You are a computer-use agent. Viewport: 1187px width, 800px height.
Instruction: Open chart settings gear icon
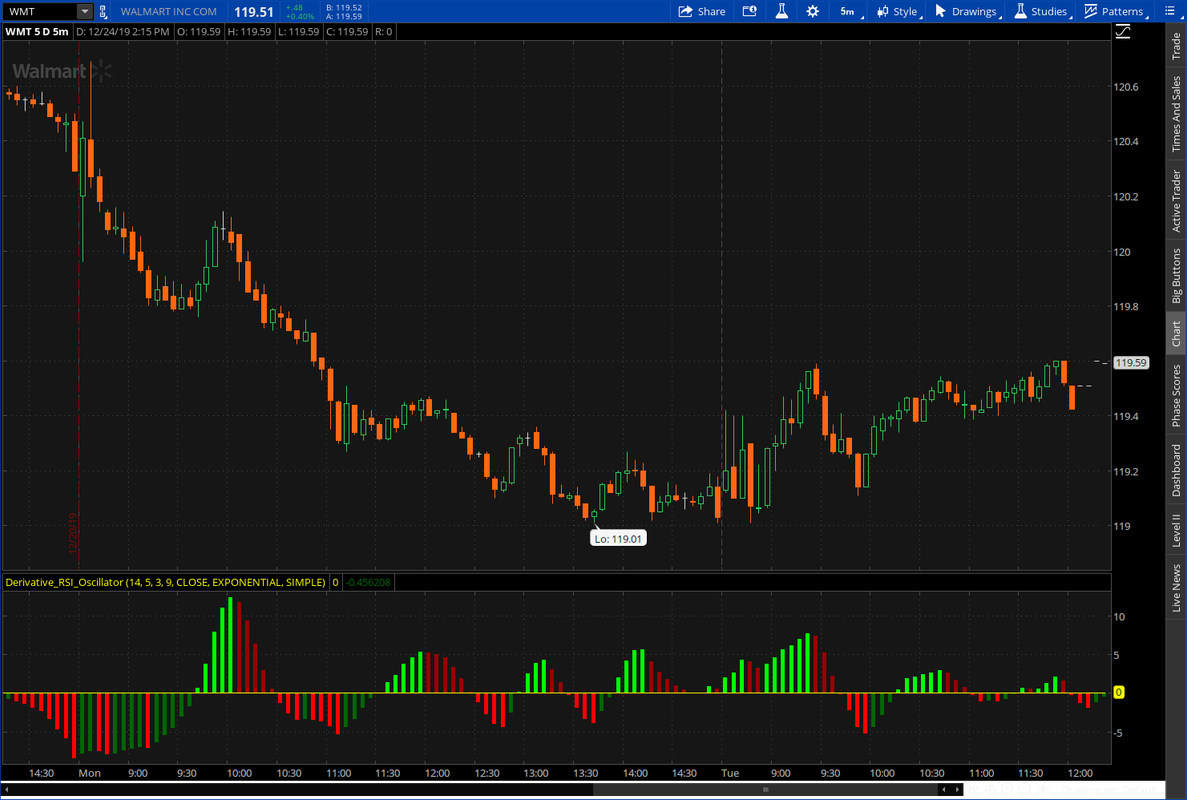812,11
